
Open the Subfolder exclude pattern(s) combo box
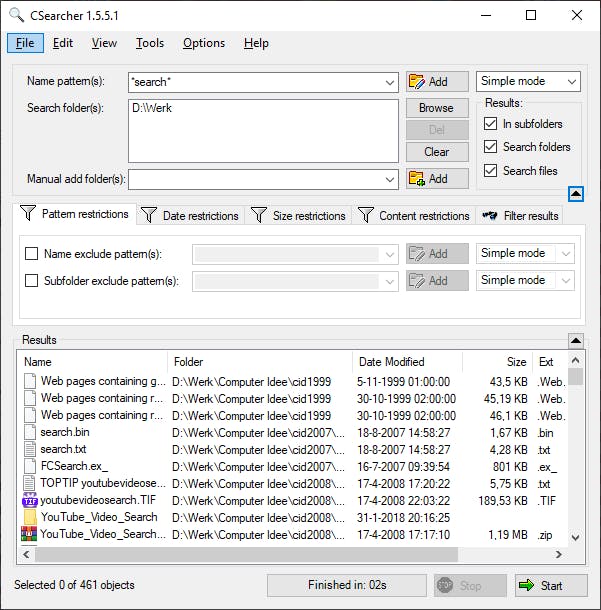[x=295, y=281]
